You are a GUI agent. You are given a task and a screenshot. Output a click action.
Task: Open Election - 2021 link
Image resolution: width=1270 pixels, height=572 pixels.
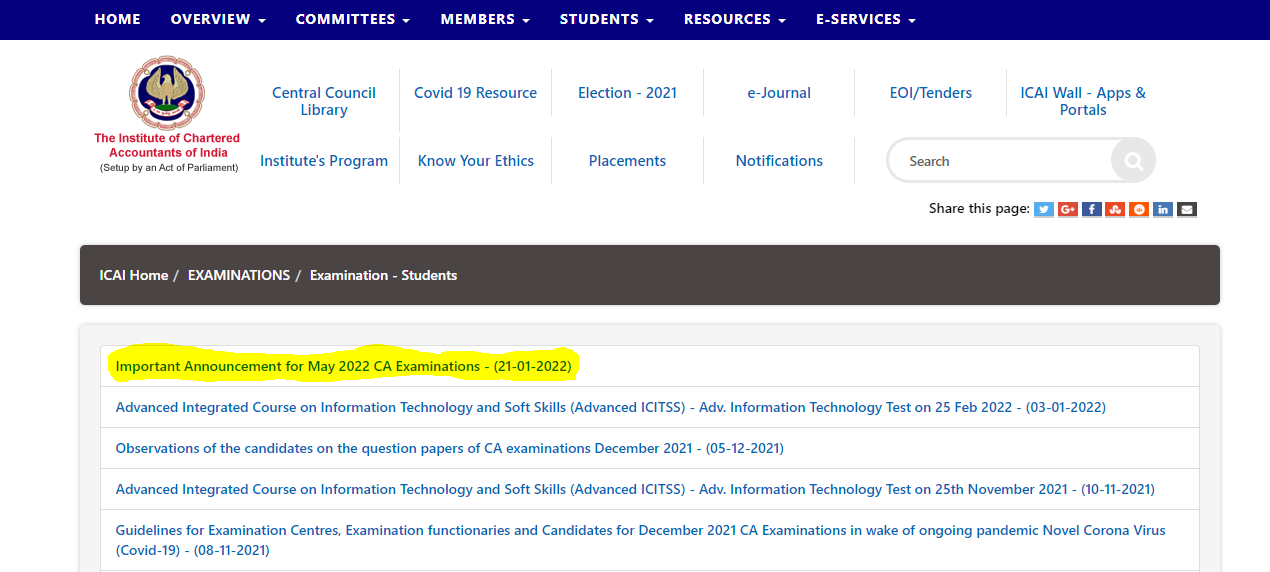click(x=627, y=93)
